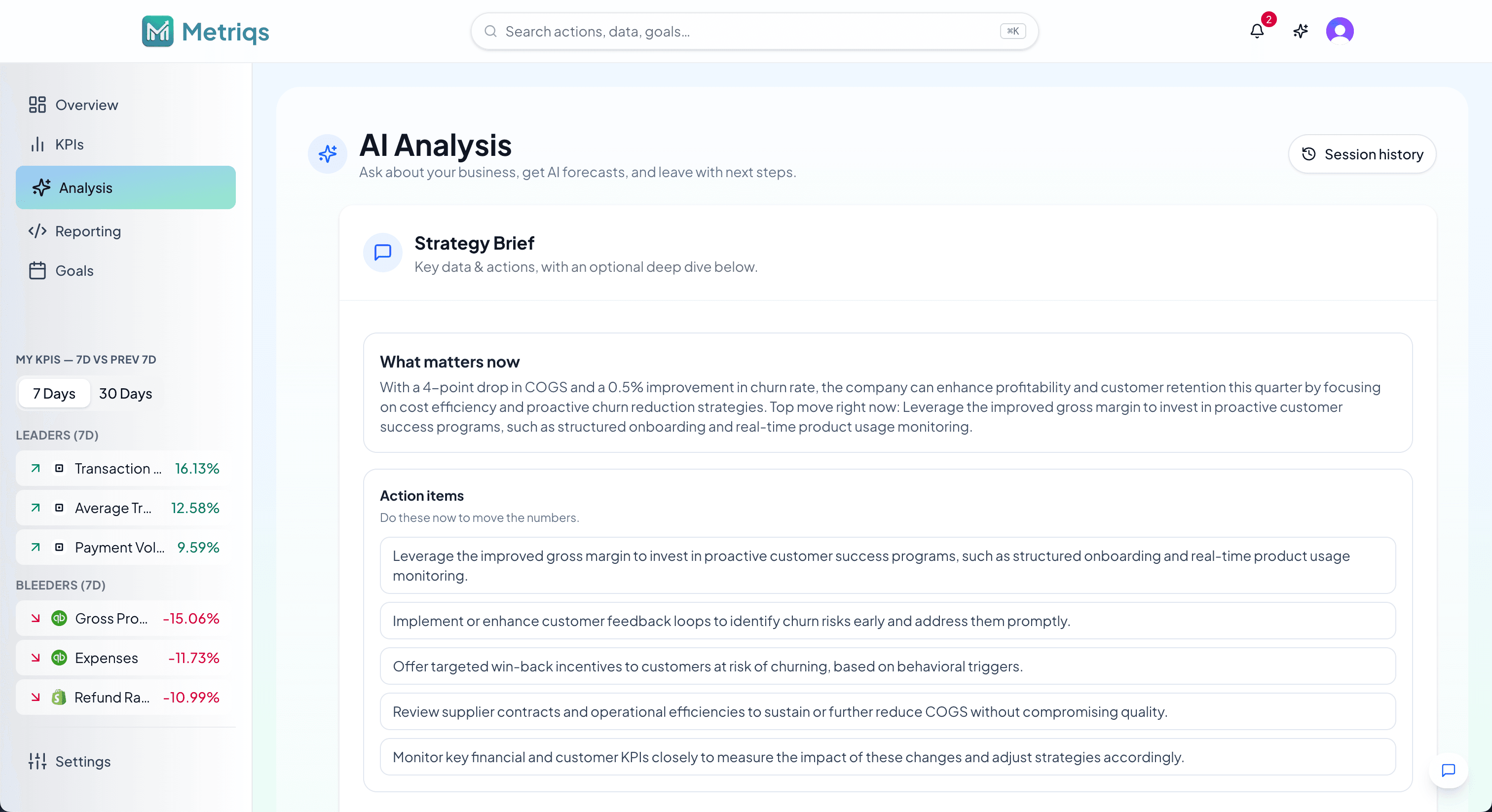Image resolution: width=1492 pixels, height=812 pixels.
Task: Open the floating chat bubble icon
Action: tap(1448, 770)
